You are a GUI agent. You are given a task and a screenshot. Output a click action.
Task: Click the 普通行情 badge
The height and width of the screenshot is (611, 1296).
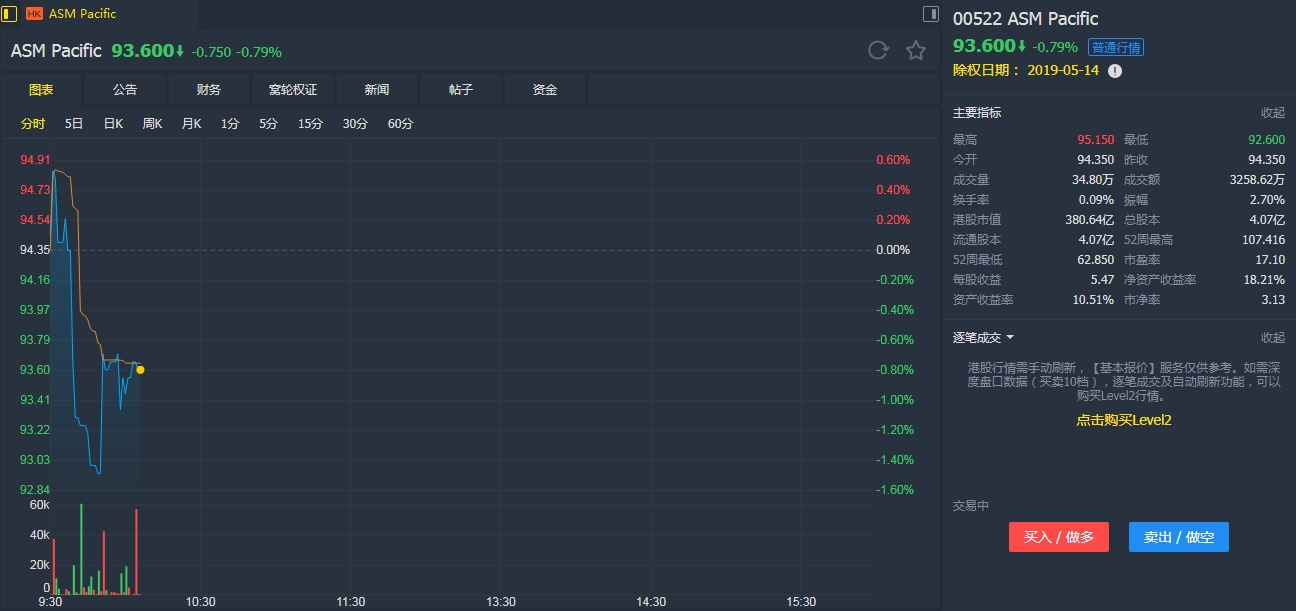pos(1116,47)
